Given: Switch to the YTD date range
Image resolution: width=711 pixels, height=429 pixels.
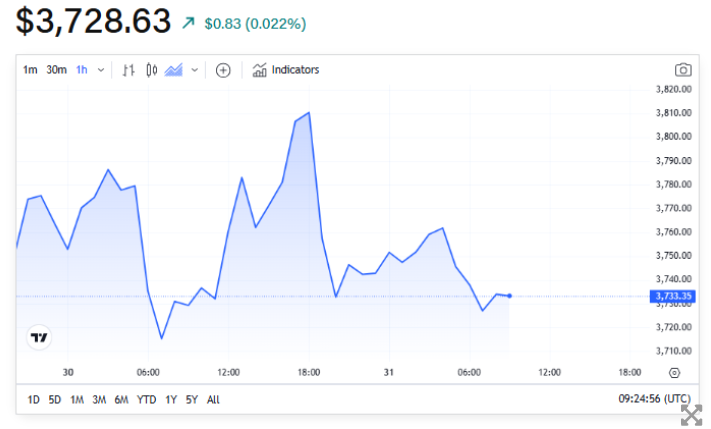Looking at the screenshot, I should [146, 399].
